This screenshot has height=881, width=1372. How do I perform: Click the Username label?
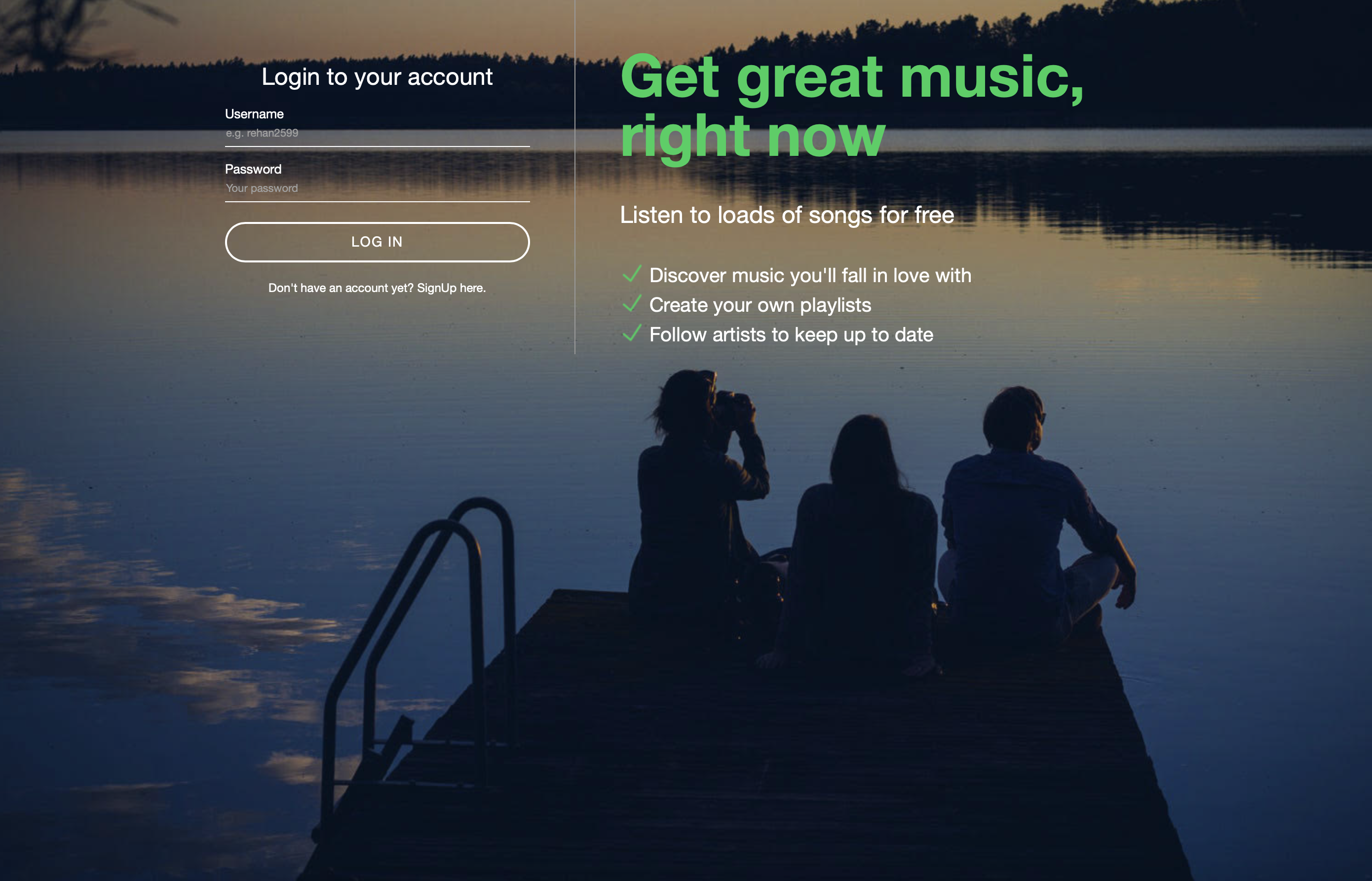click(254, 114)
